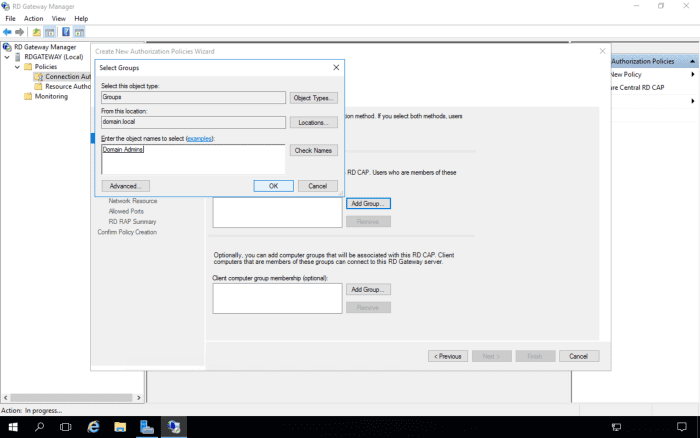Click Add Group for user group membership
Viewport: 700px width, 438px height.
[368, 204]
